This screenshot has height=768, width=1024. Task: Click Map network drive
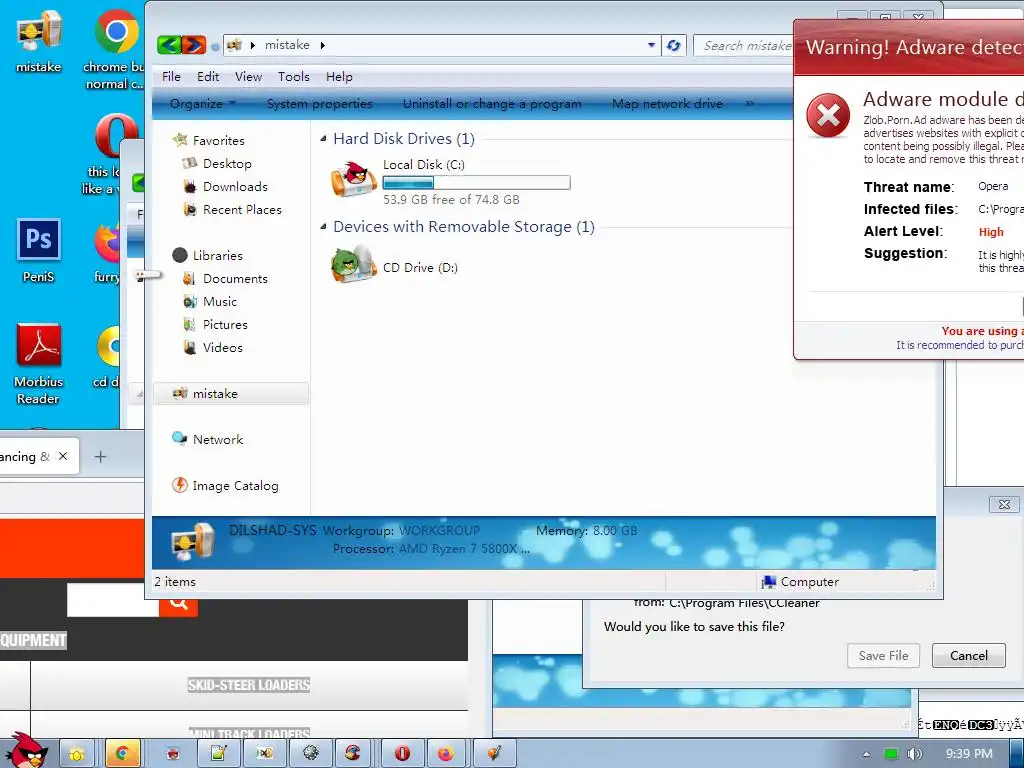tap(667, 104)
